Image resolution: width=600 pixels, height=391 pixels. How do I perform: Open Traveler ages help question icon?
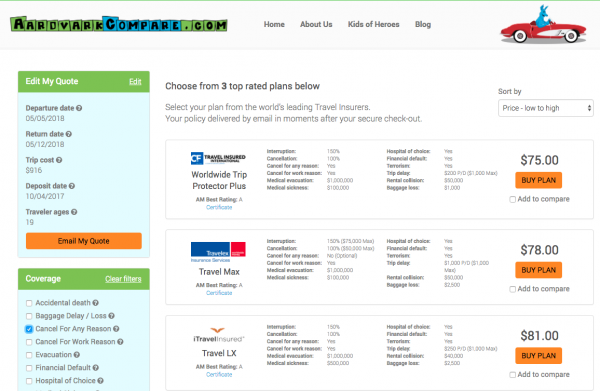point(74,212)
